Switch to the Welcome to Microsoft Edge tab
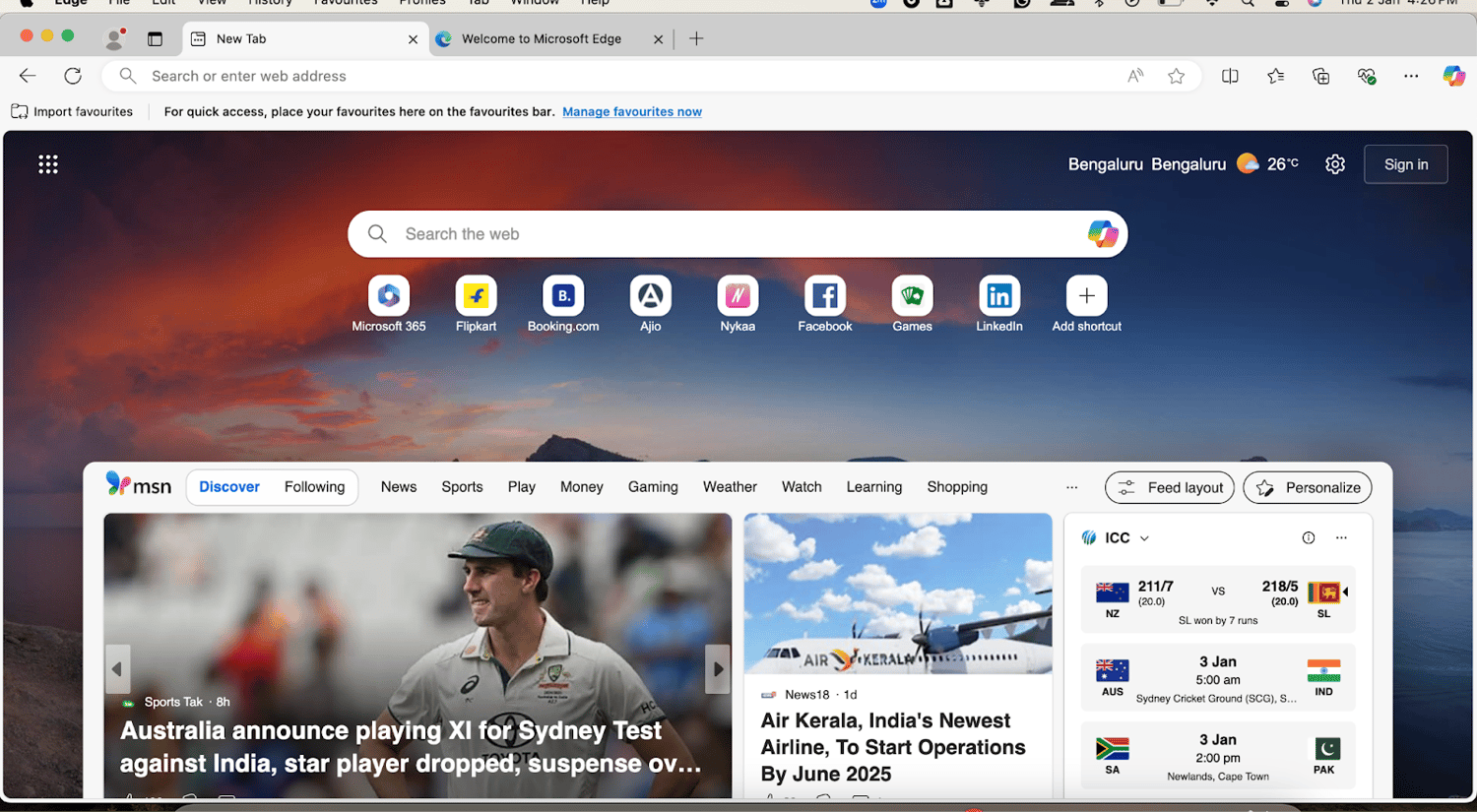 tap(540, 38)
